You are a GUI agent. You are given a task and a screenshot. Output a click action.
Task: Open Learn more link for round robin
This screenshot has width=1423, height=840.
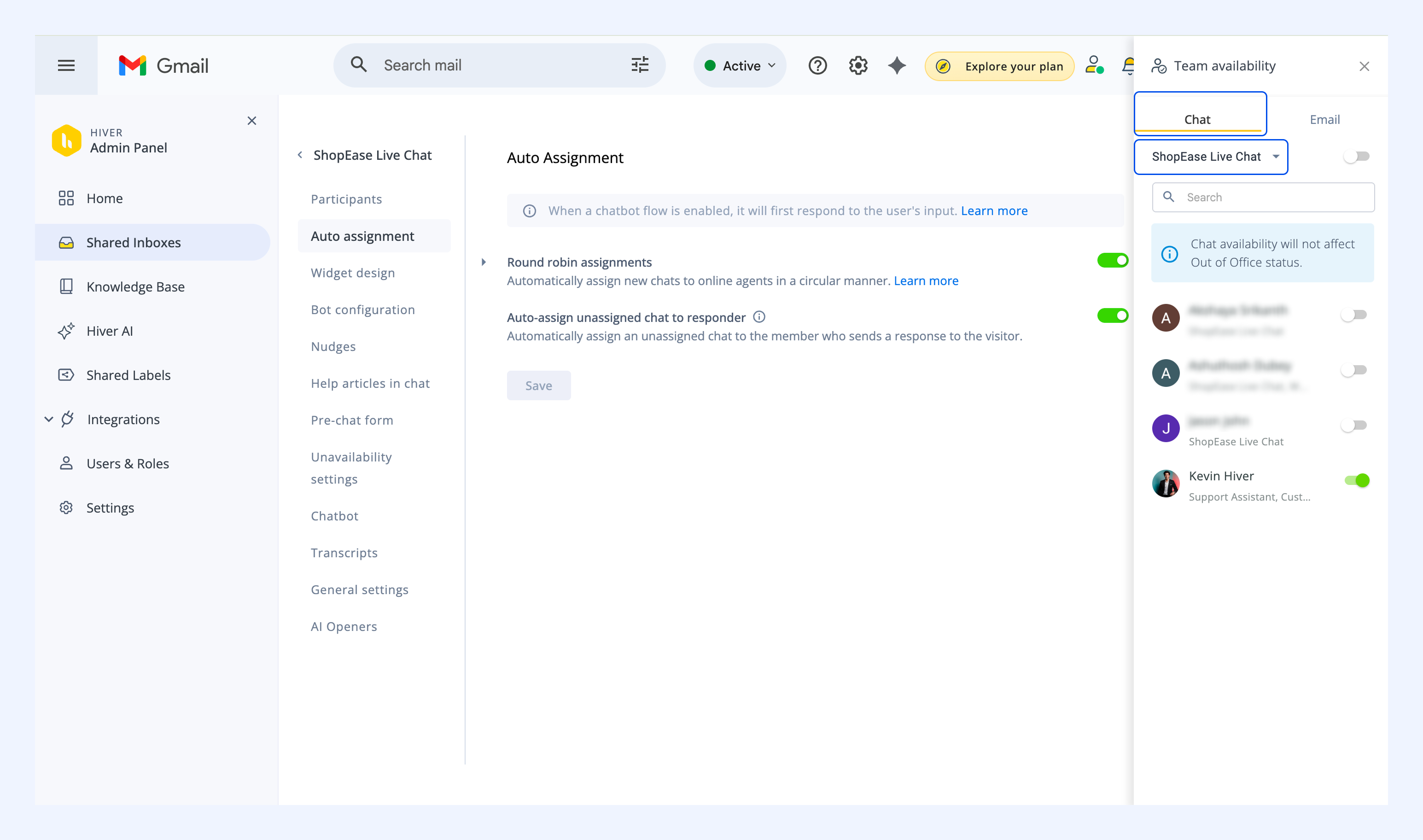(x=926, y=281)
